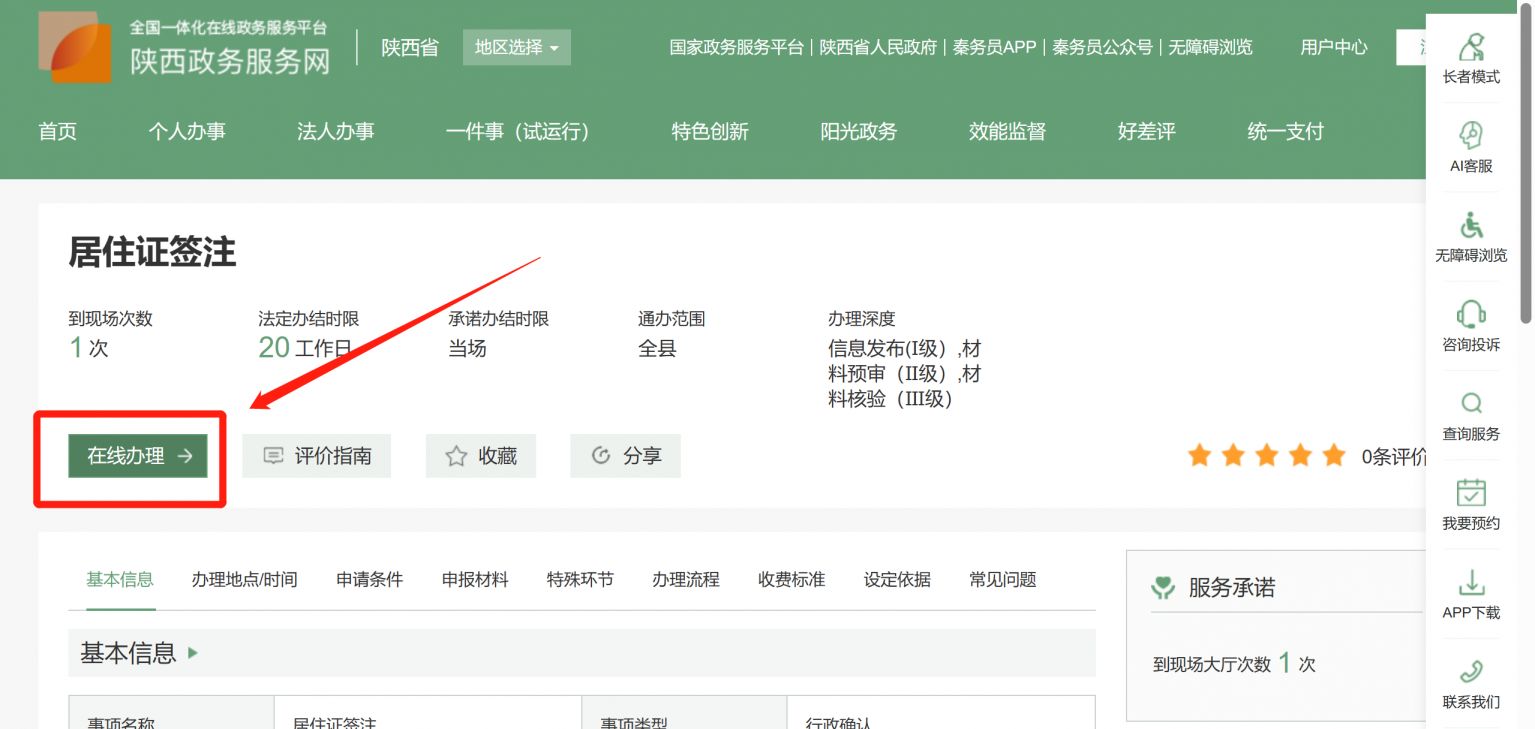
Task: Open APP下载 download icon
Action: click(x=1471, y=582)
